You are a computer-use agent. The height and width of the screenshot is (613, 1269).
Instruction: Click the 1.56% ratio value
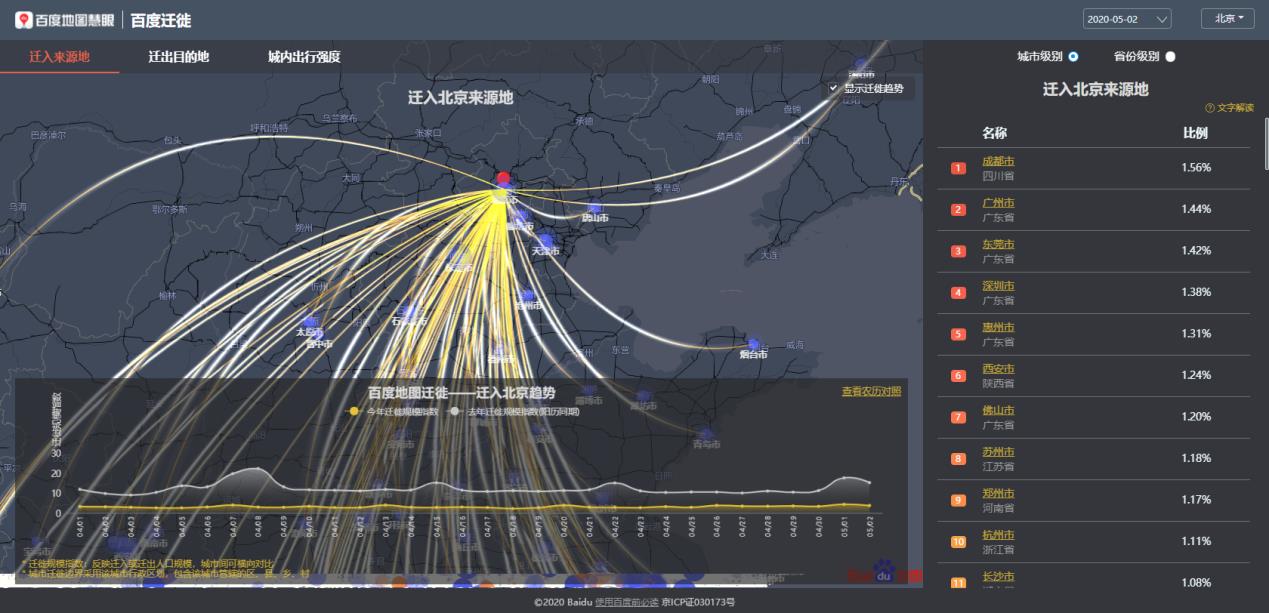[x=1196, y=167]
